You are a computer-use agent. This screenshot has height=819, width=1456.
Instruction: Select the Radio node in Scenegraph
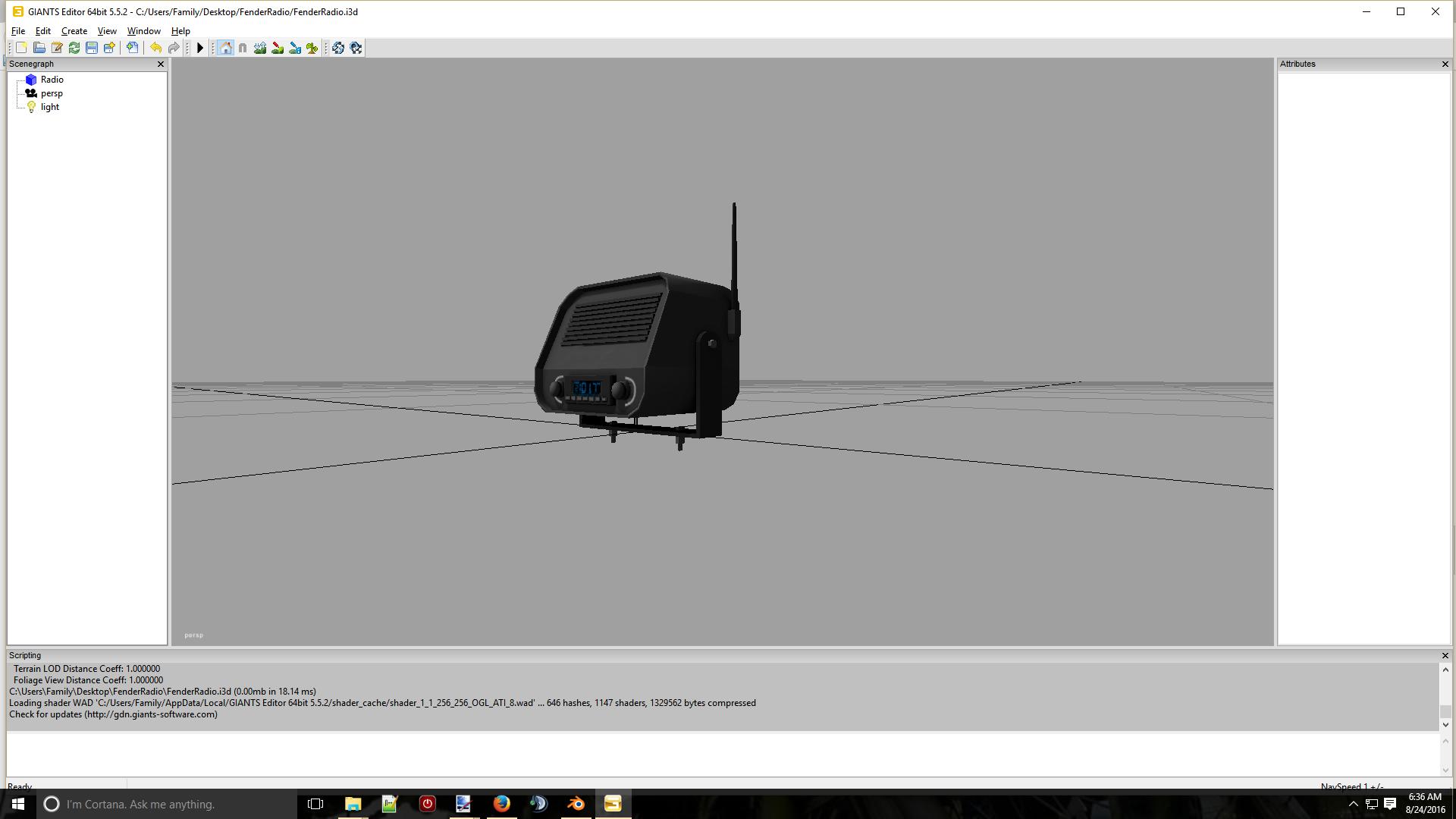coord(52,80)
